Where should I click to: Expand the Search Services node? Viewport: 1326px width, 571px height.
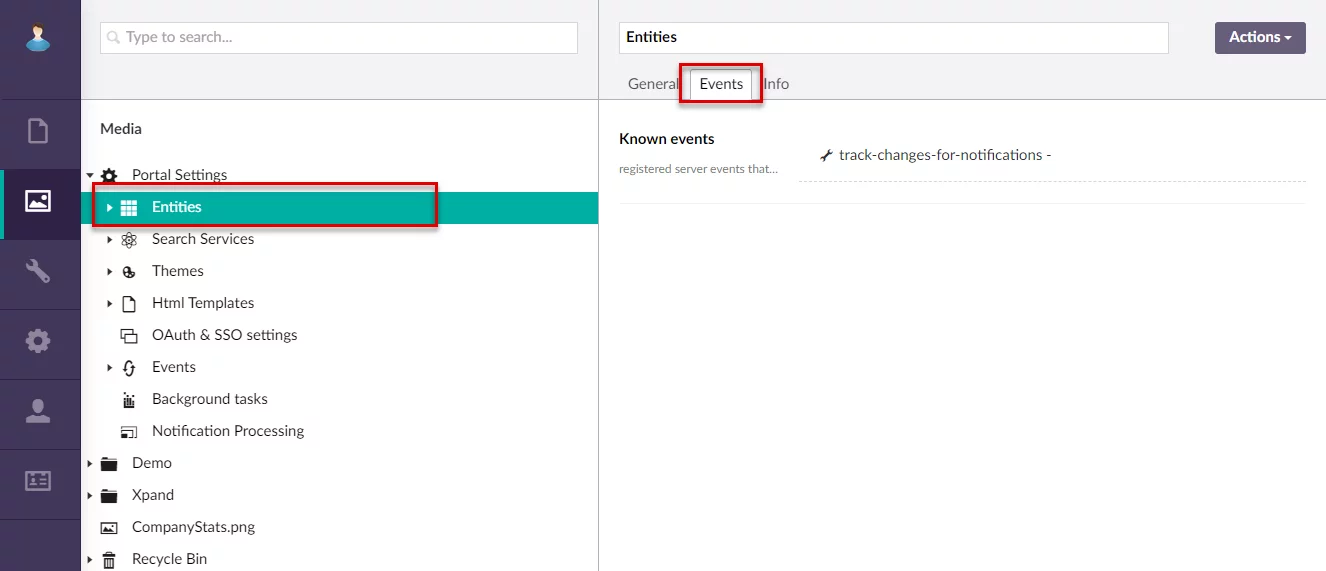coord(109,239)
